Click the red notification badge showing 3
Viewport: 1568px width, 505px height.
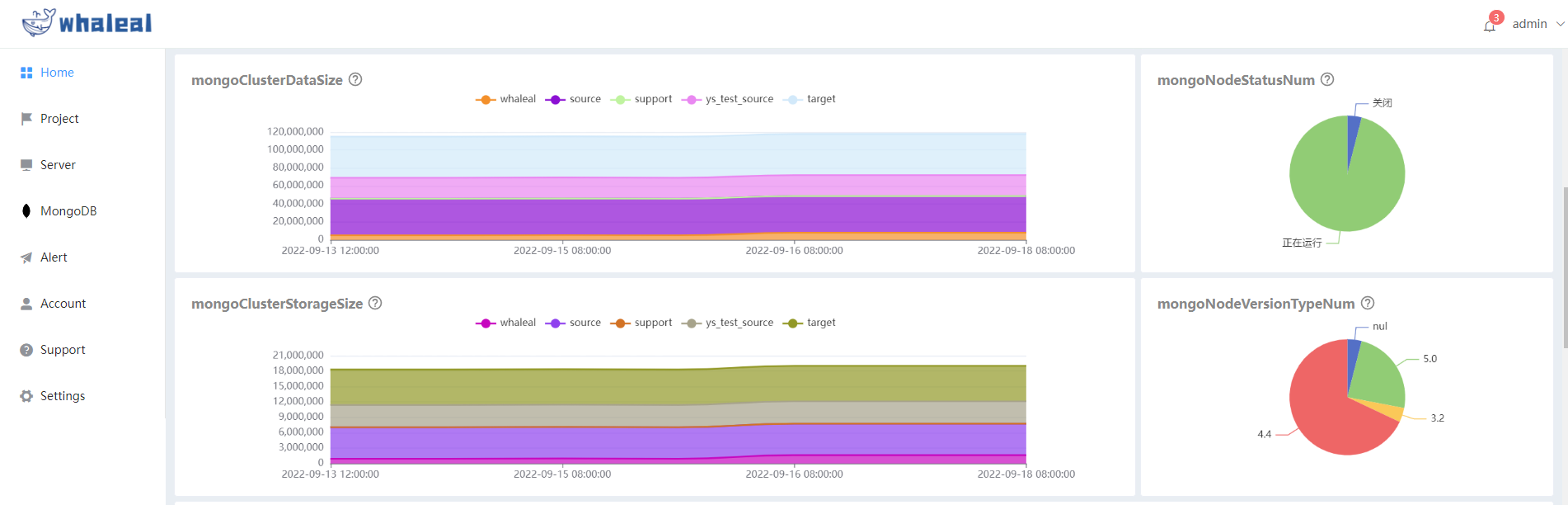pyautogui.click(x=1496, y=17)
